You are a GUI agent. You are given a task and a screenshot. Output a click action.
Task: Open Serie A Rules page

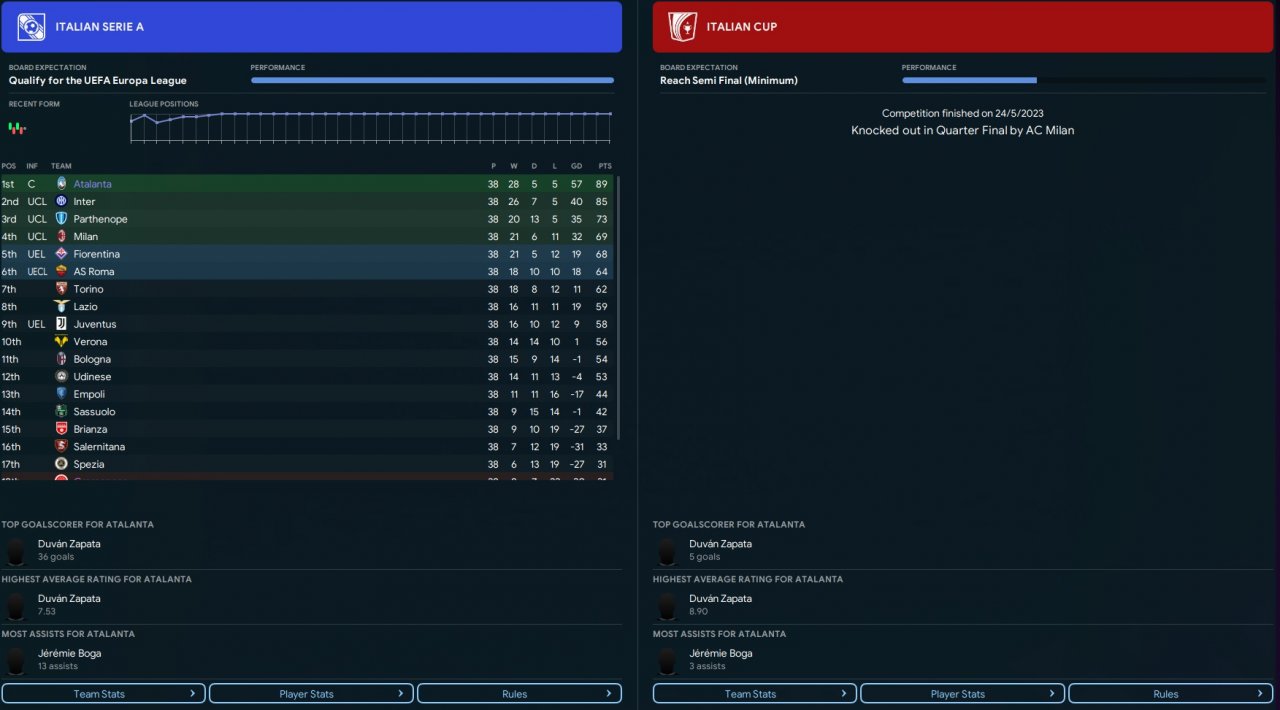519,694
